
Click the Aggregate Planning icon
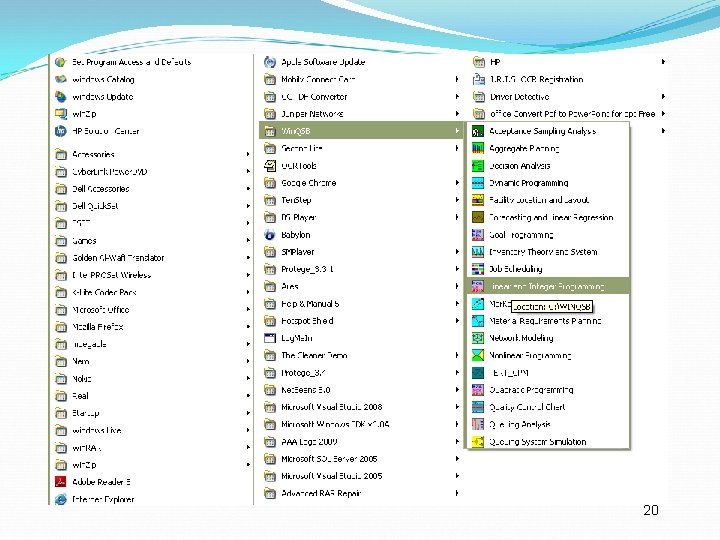click(x=478, y=148)
